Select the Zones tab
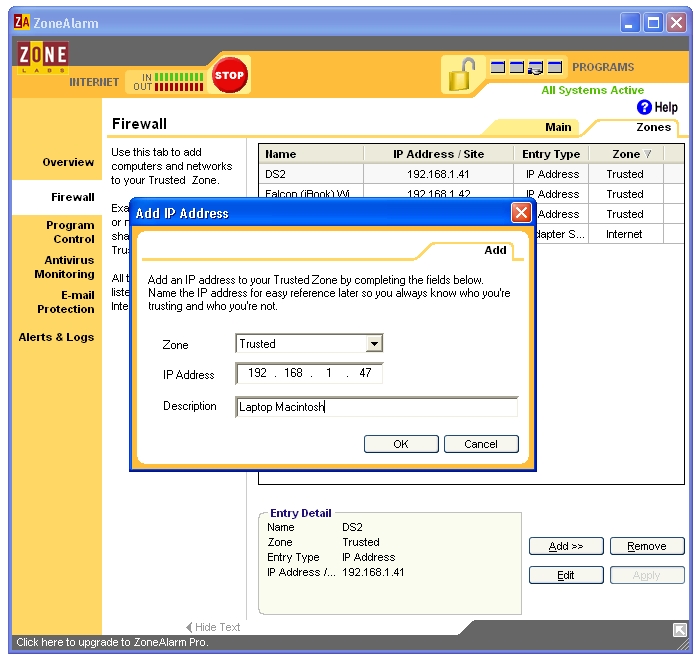 pos(653,127)
